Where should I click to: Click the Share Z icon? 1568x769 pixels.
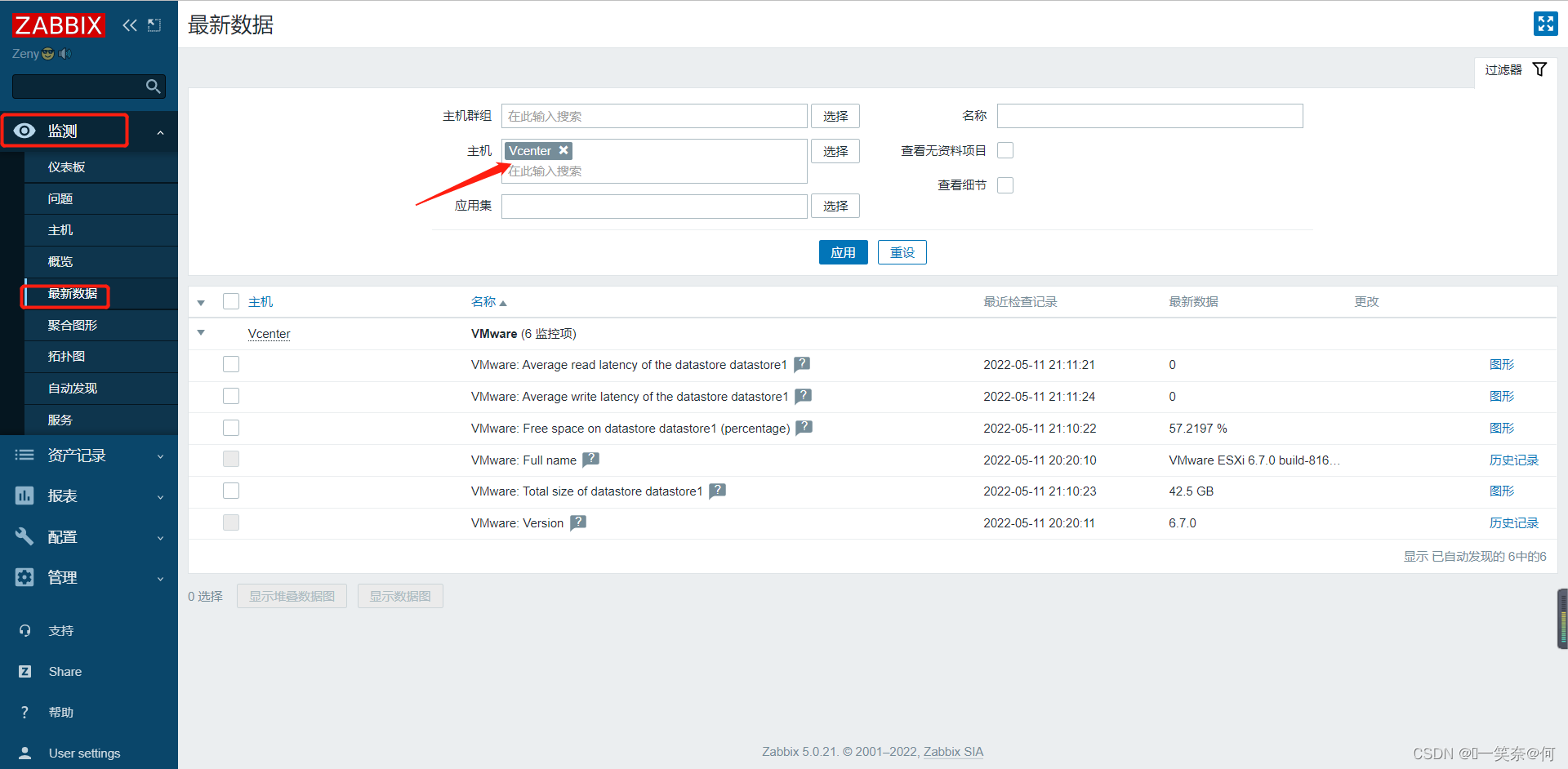pos(25,671)
